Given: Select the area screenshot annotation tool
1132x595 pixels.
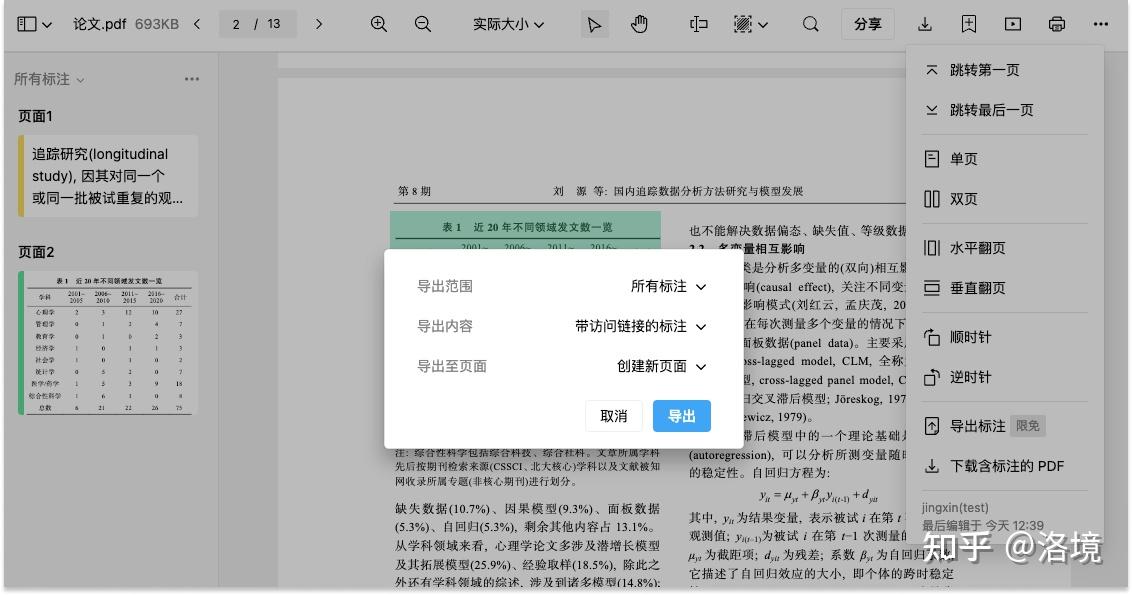Looking at the screenshot, I should pyautogui.click(x=742, y=24).
